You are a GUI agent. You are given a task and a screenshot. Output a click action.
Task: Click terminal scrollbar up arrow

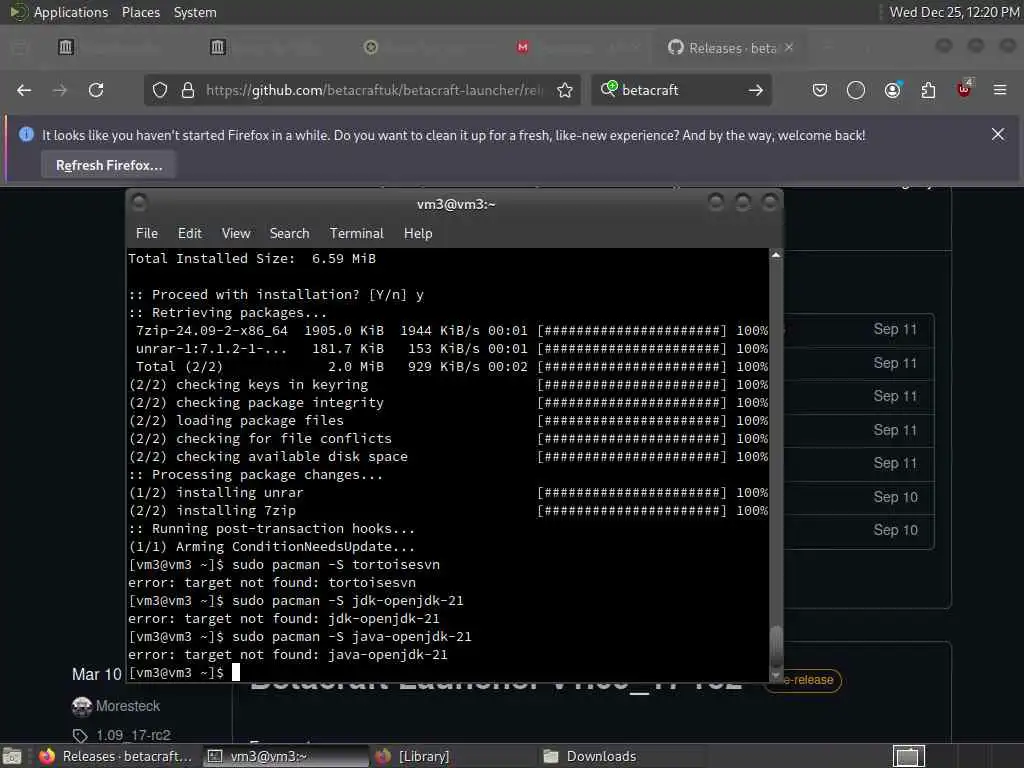[776, 255]
